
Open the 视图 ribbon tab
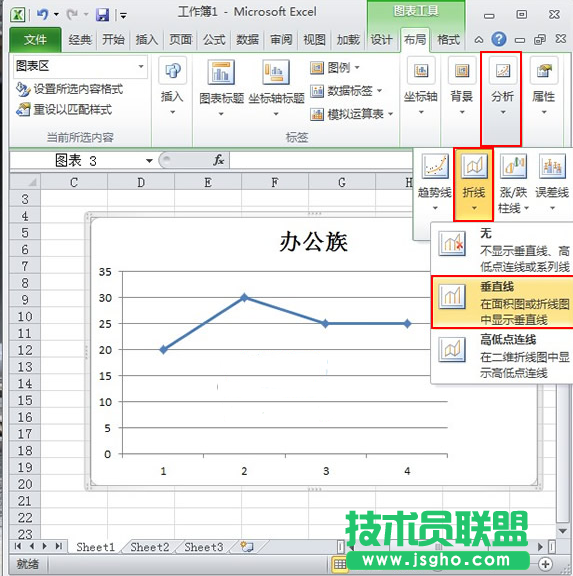[314, 39]
